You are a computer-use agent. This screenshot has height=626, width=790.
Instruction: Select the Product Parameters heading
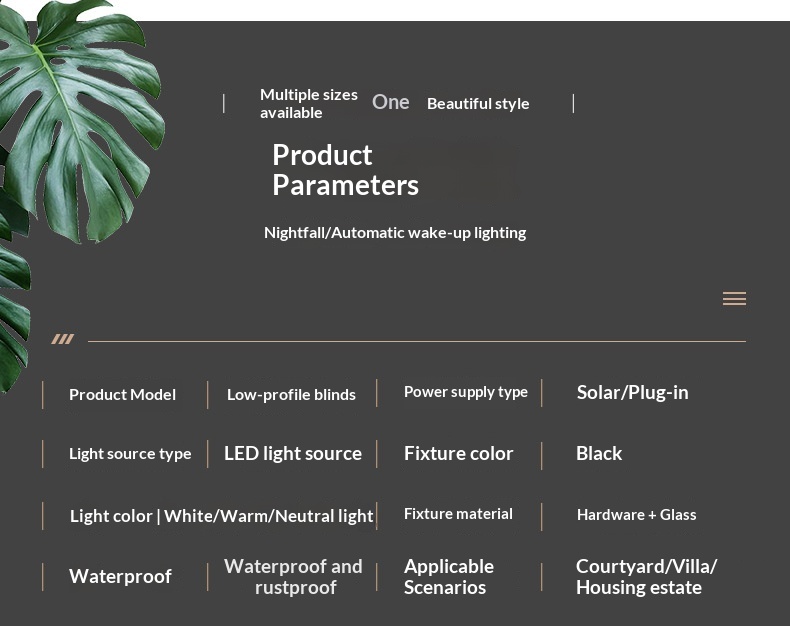coord(346,170)
